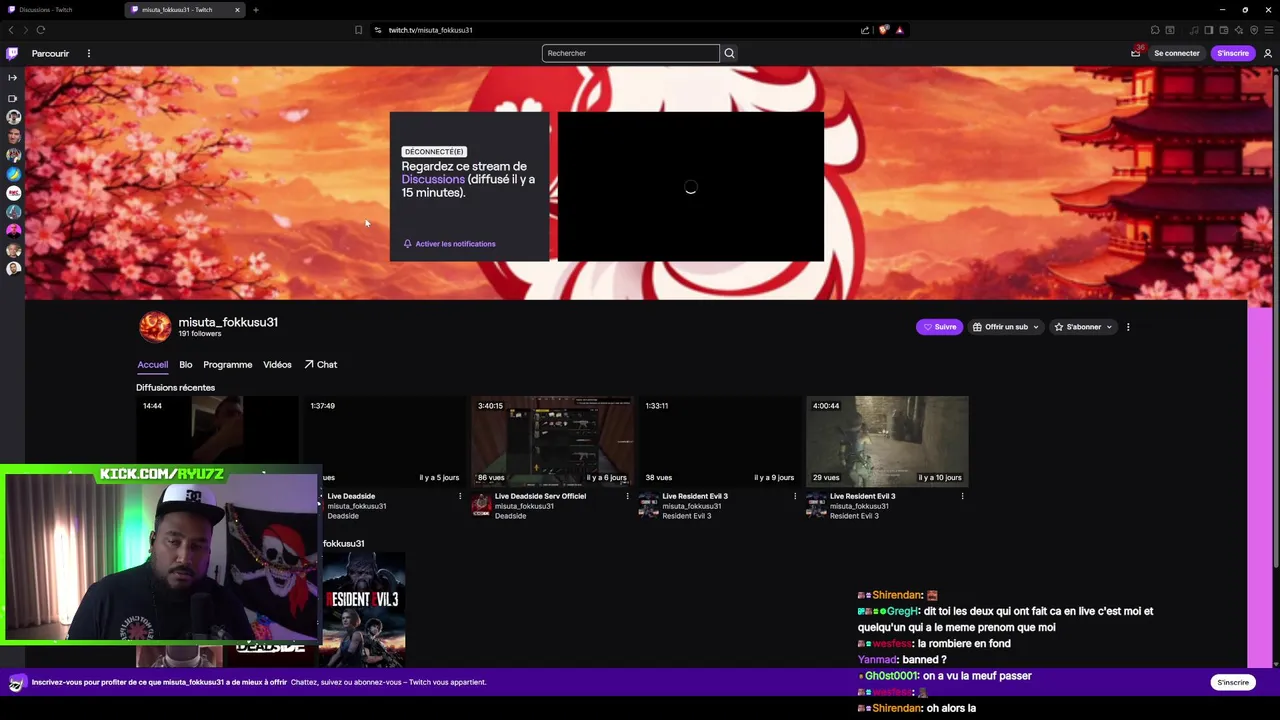Click the share icon in the address bar
This screenshot has height=720, width=1280.
click(865, 30)
